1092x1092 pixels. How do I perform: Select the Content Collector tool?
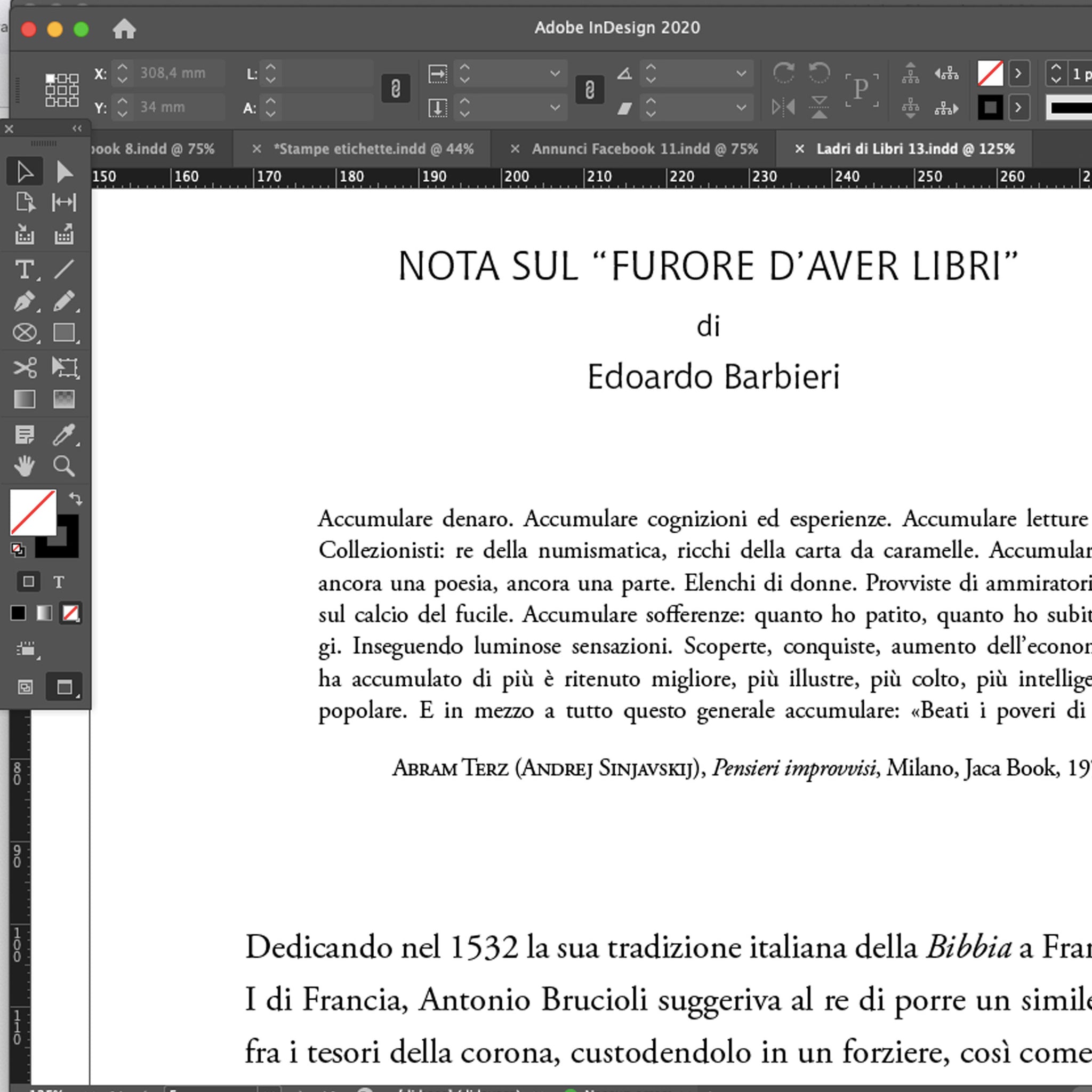25,234
